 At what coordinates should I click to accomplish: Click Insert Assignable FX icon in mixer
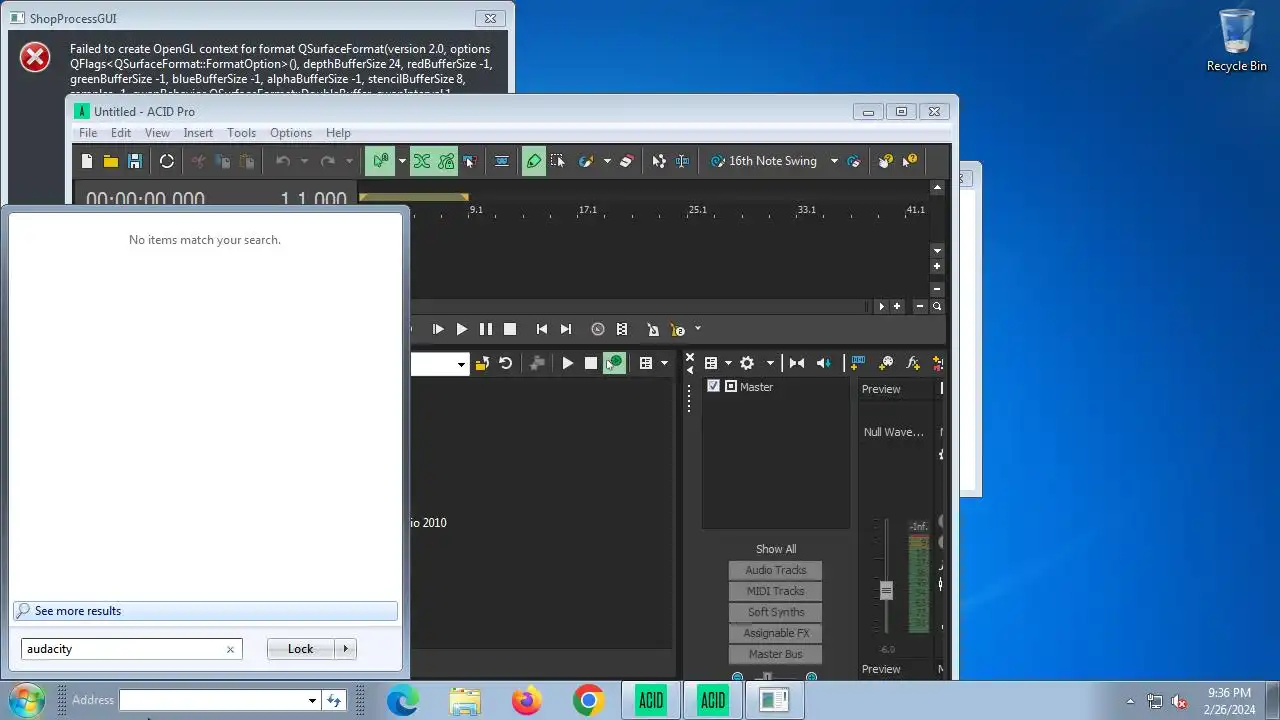[913, 363]
